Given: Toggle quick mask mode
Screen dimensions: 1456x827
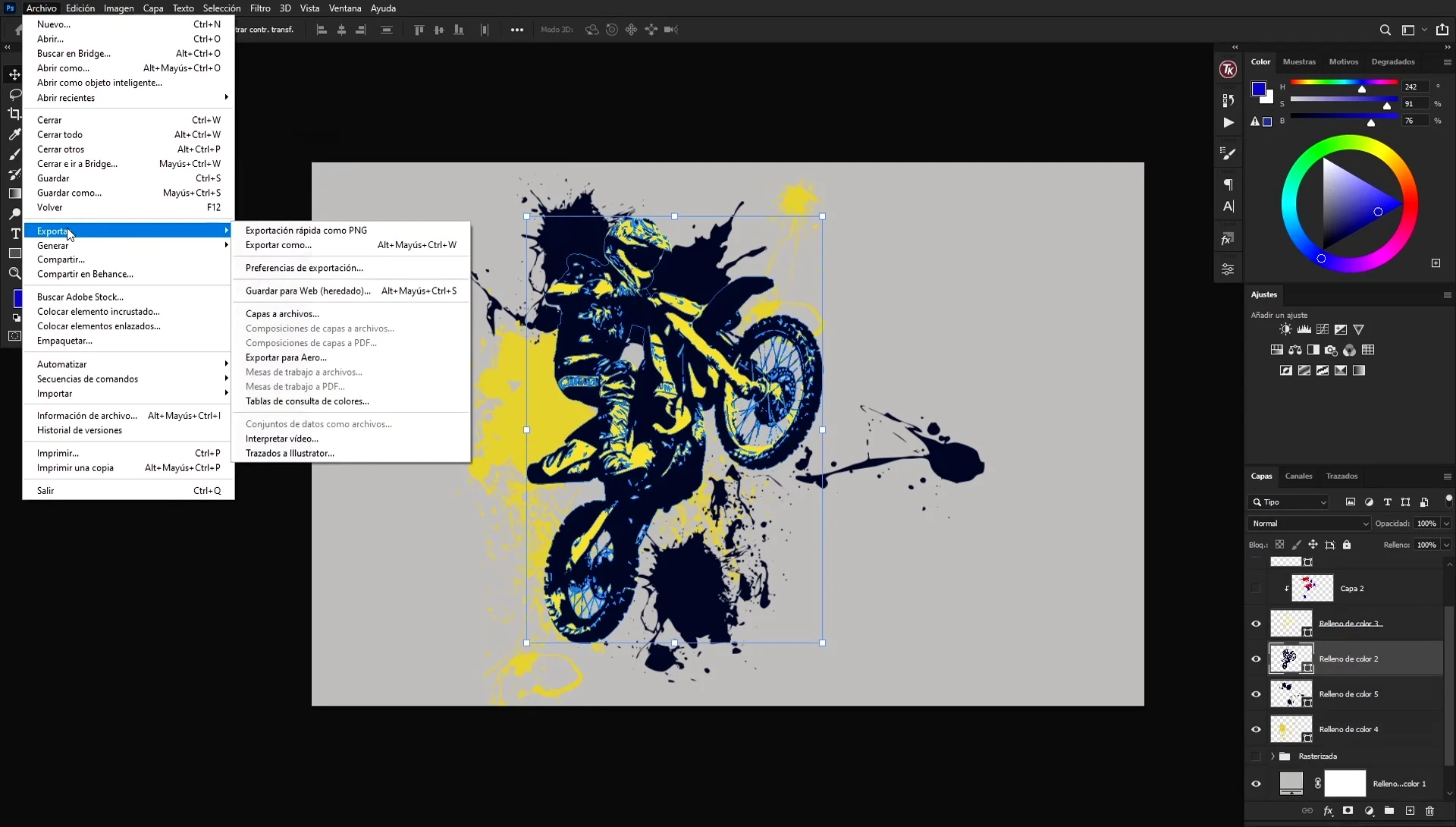Looking at the screenshot, I should [14, 336].
